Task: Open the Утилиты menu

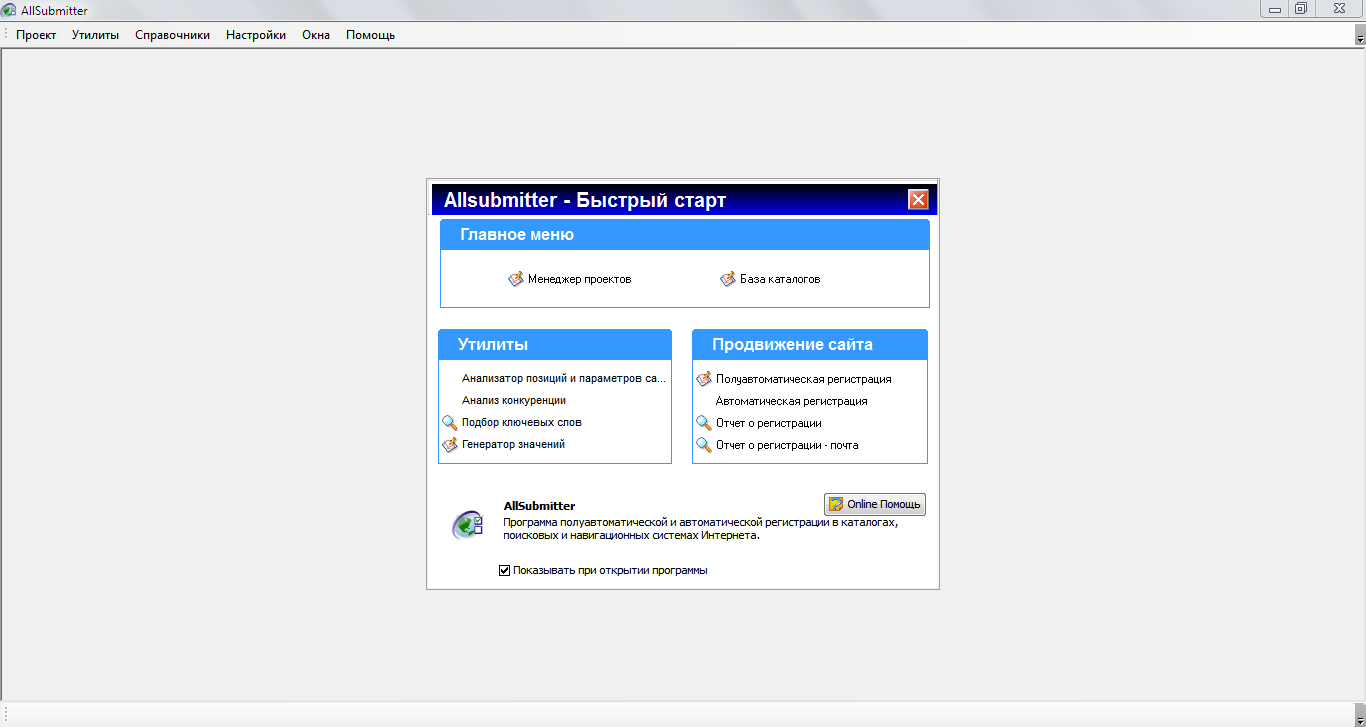Action: [95, 35]
